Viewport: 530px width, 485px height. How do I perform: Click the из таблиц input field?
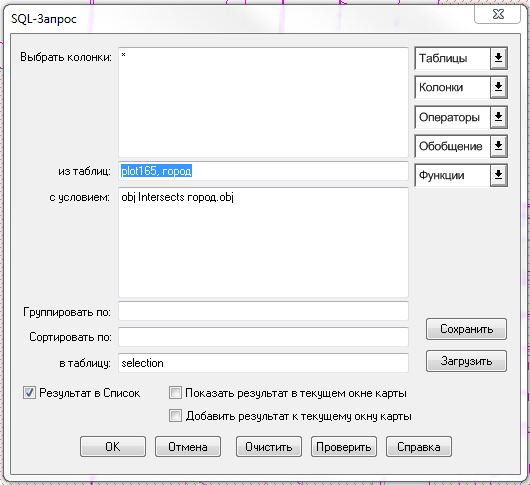(x=263, y=171)
